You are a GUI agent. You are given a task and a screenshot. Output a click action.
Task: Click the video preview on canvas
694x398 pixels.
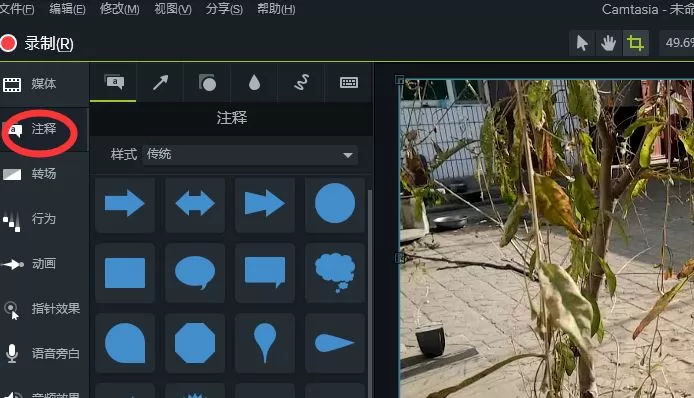547,239
